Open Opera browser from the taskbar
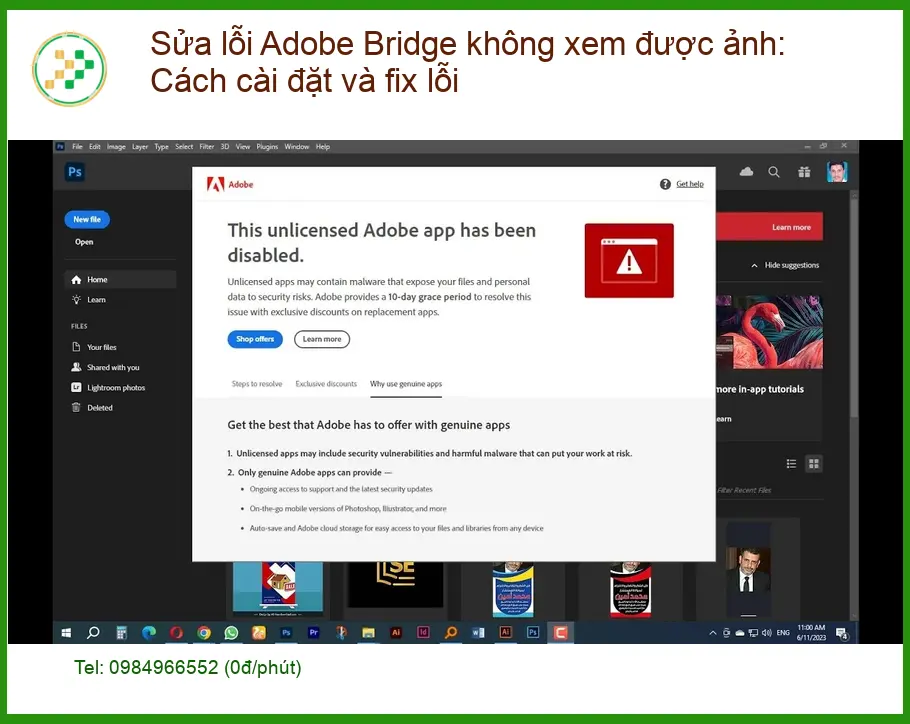Image resolution: width=910 pixels, height=724 pixels. pyautogui.click(x=176, y=633)
